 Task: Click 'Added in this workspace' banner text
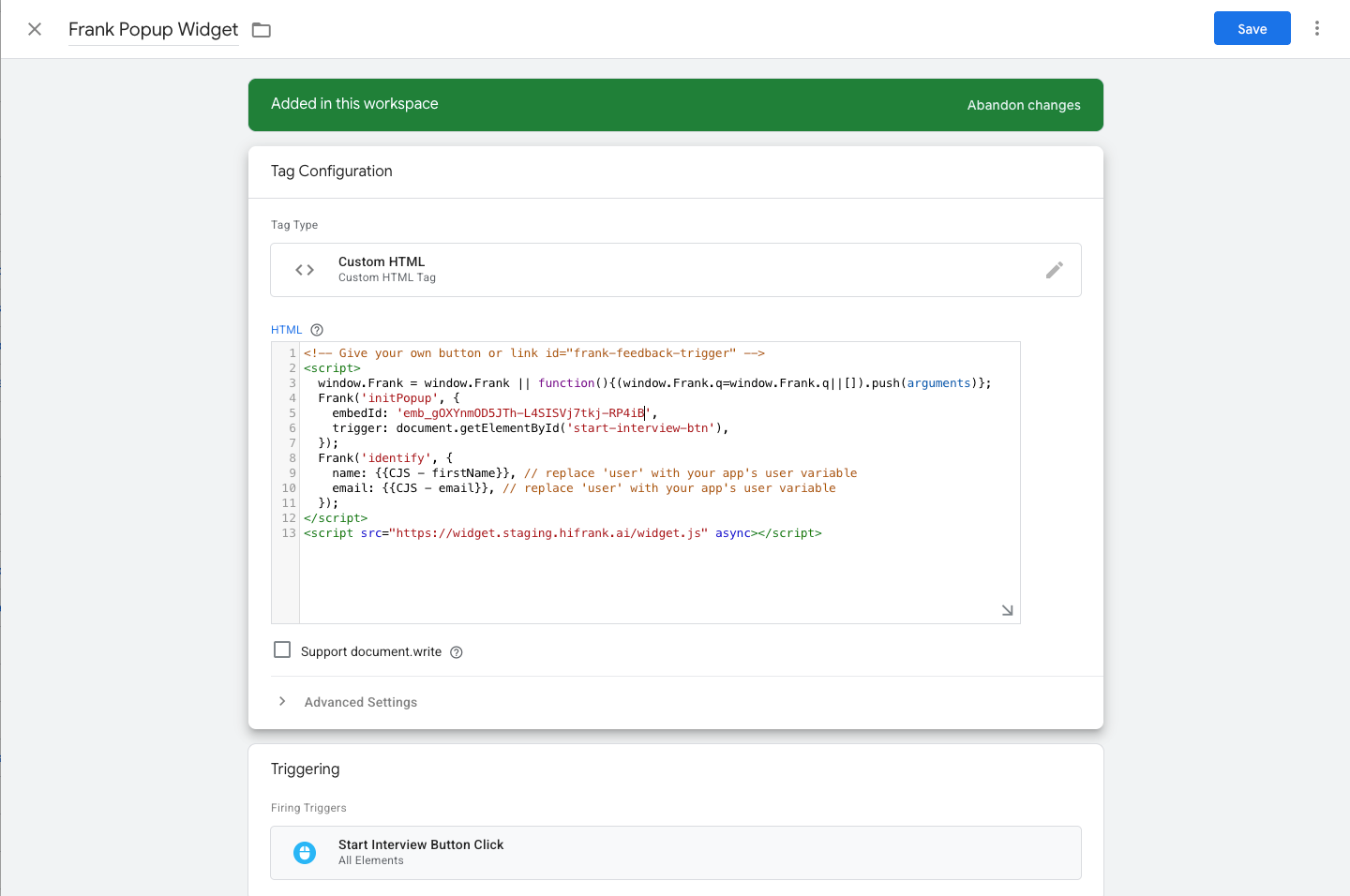354,104
